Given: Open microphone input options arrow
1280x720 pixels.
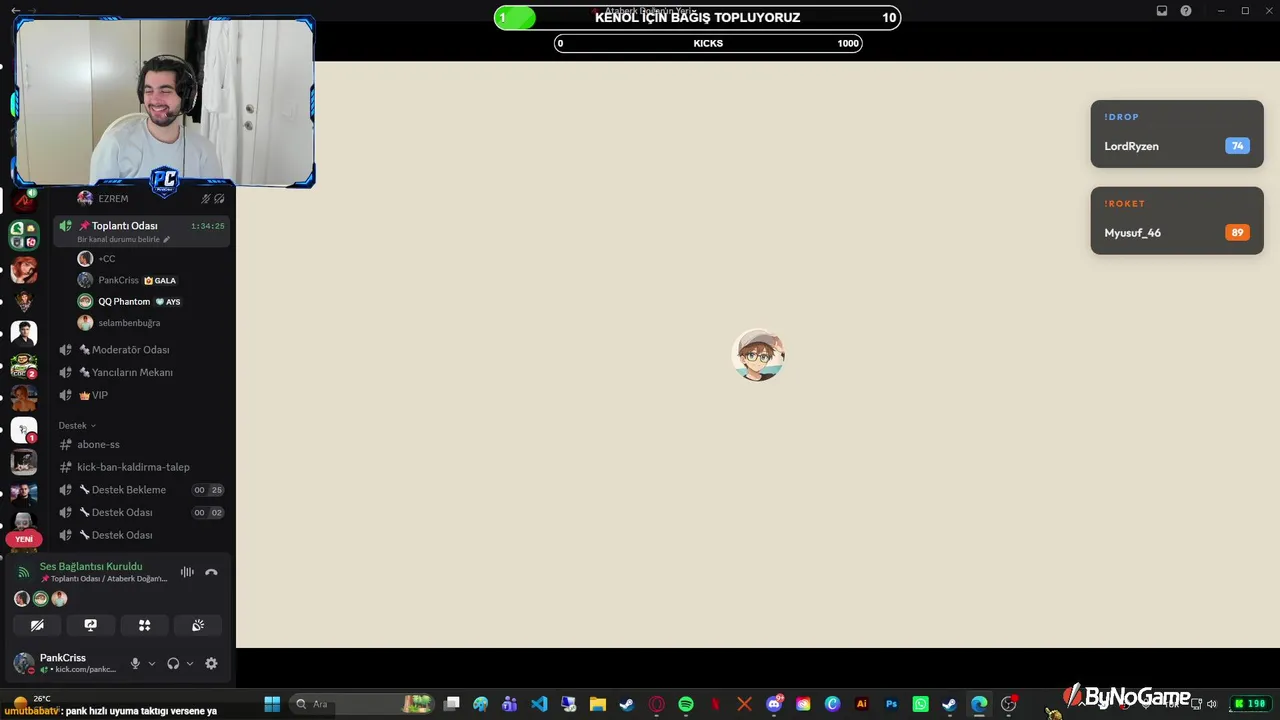Looking at the screenshot, I should click(x=152, y=663).
